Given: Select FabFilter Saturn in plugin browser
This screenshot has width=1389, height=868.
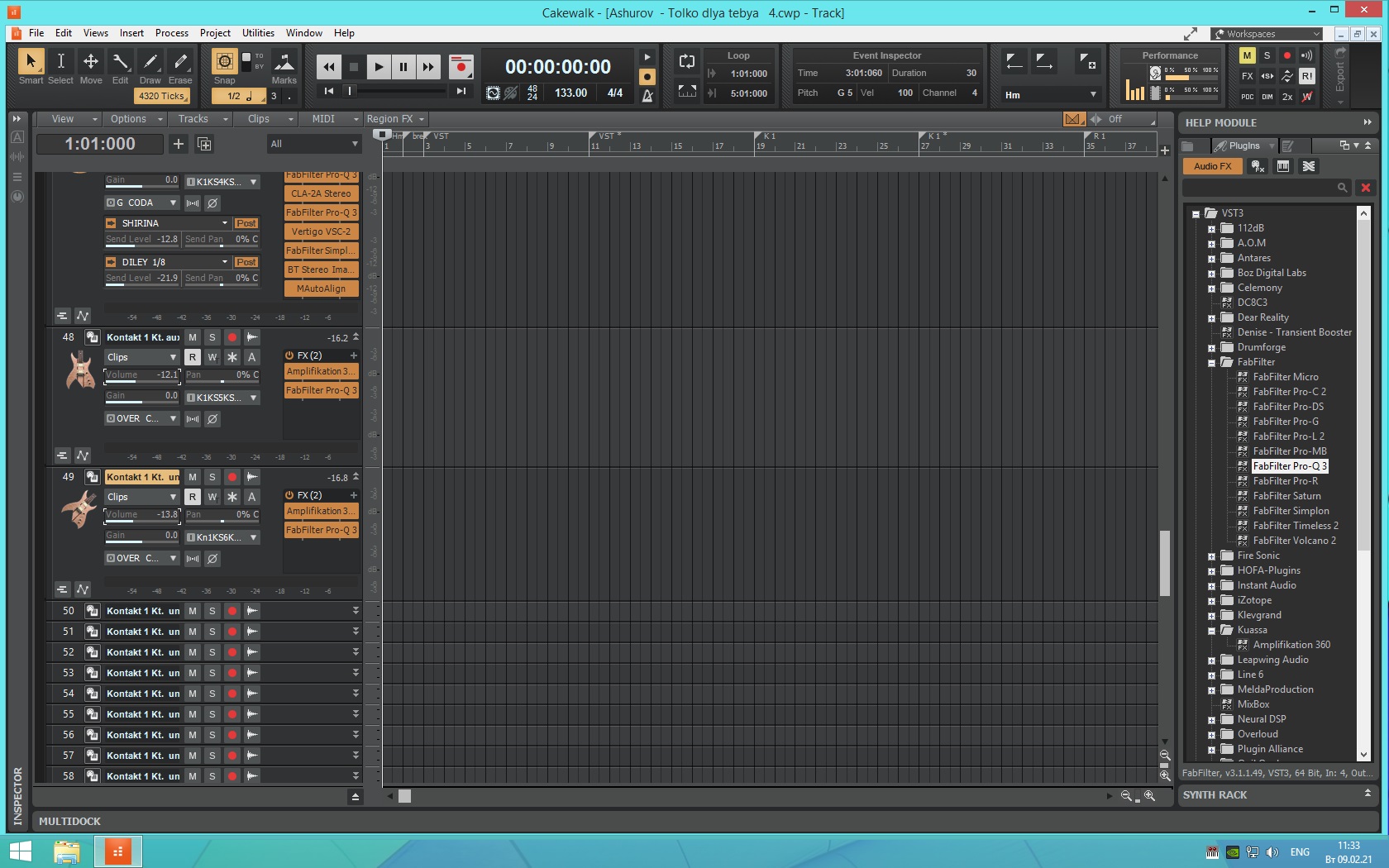Looking at the screenshot, I should 1286,496.
